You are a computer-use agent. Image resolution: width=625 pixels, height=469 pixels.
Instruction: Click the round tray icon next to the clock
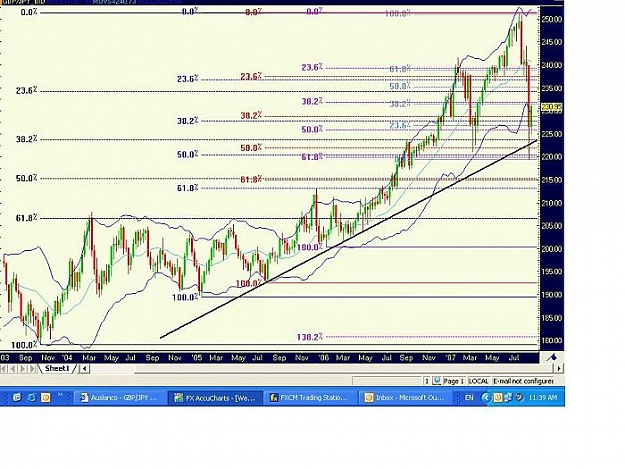(519, 397)
